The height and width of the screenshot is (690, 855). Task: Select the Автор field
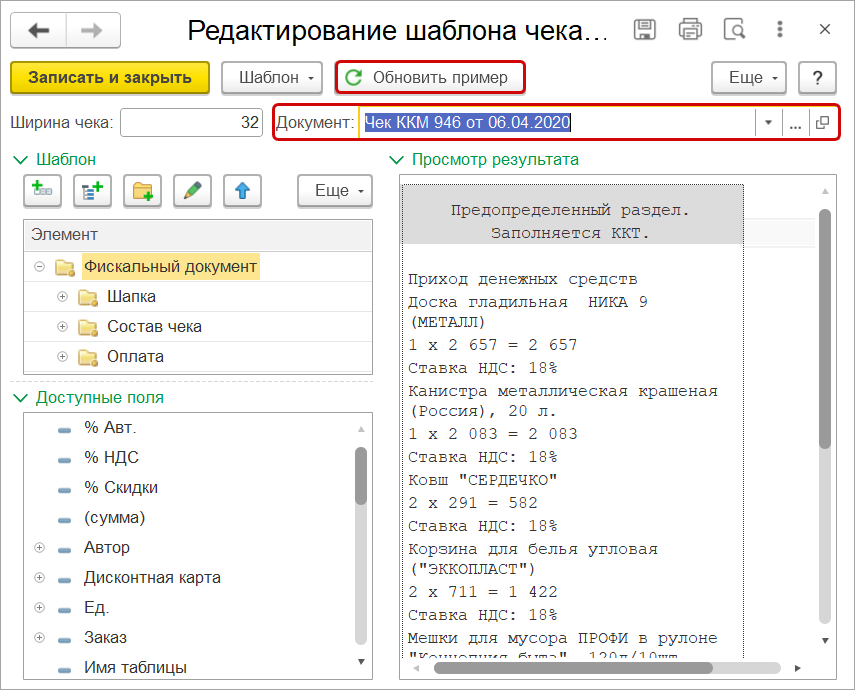[x=107, y=548]
